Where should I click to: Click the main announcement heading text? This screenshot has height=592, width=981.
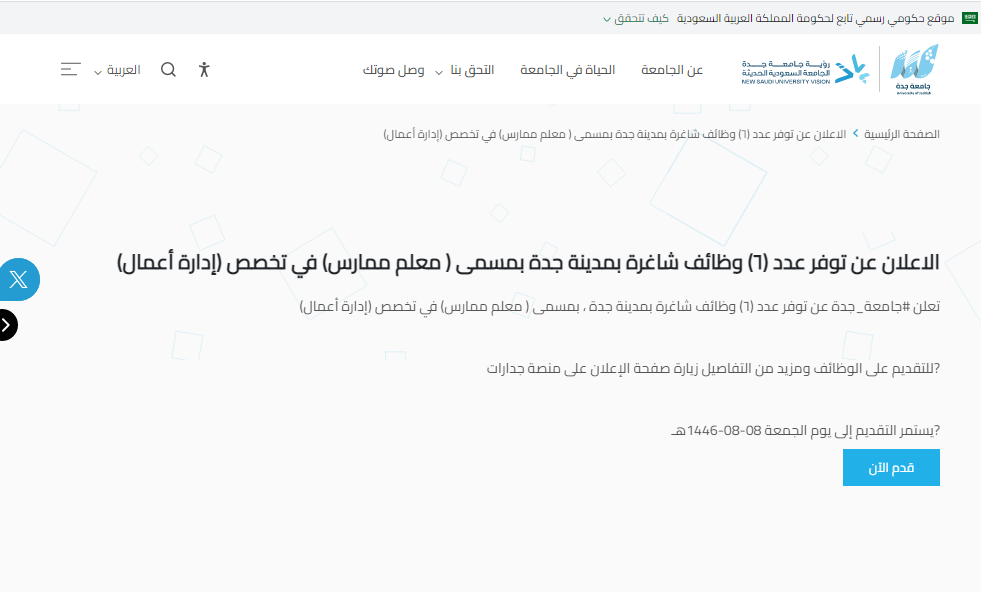click(528, 264)
